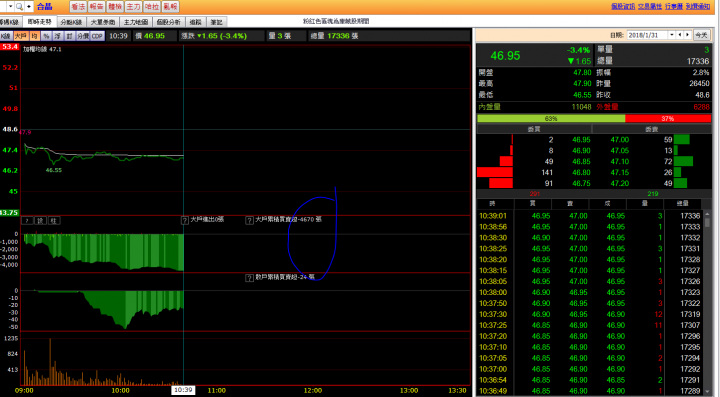
Task: Toggle the 大戶 indicator button
Action: pyautogui.click(x=21, y=36)
